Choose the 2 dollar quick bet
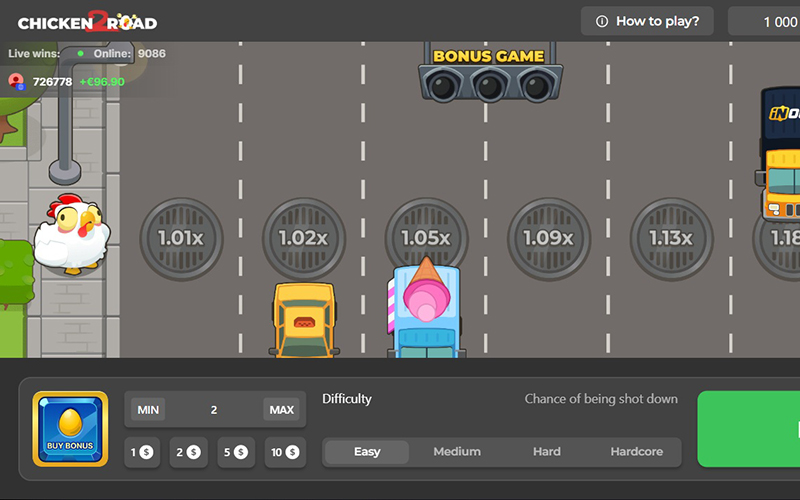Image resolution: width=800 pixels, height=500 pixels. [x=189, y=452]
